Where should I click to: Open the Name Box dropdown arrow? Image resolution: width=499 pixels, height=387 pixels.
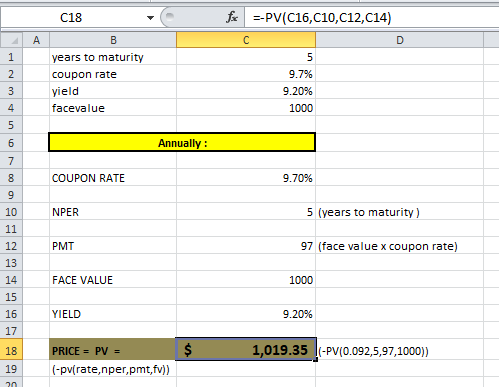[x=150, y=18]
